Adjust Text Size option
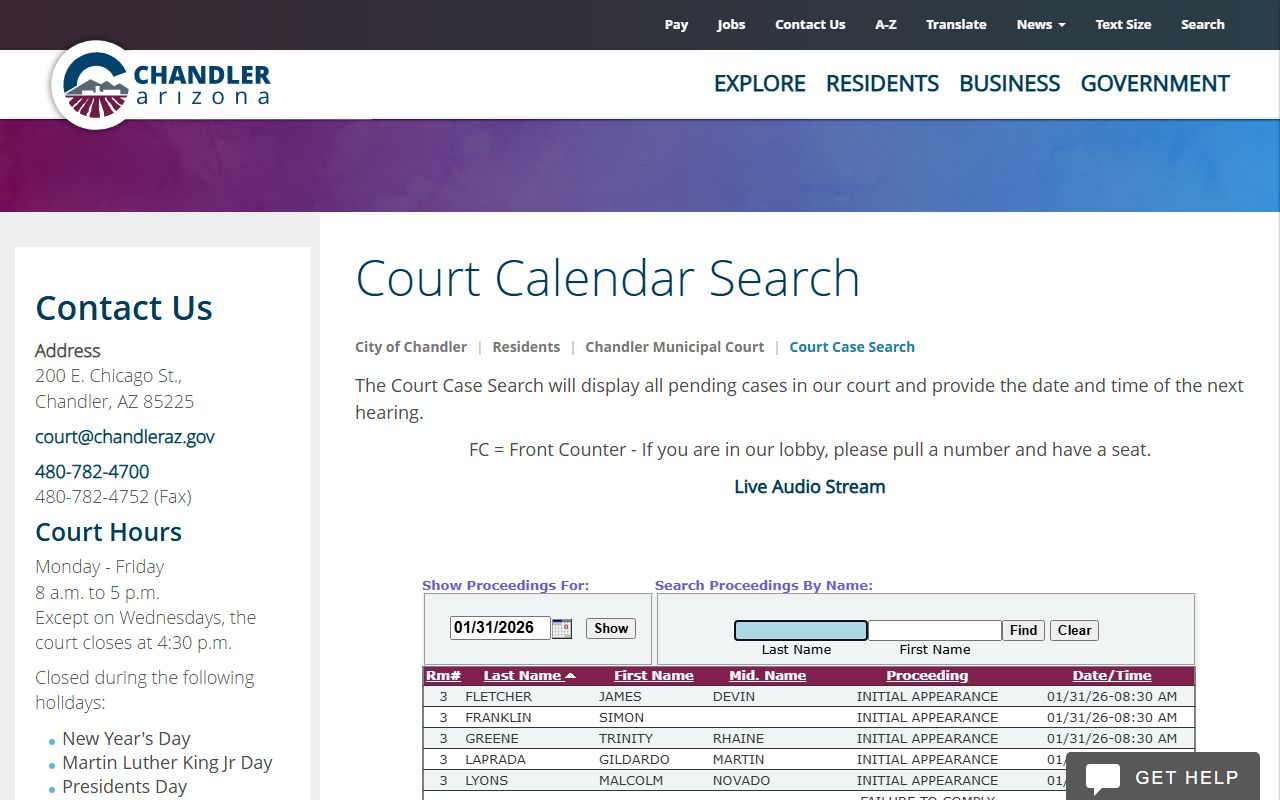1280x800 pixels. 1123,25
